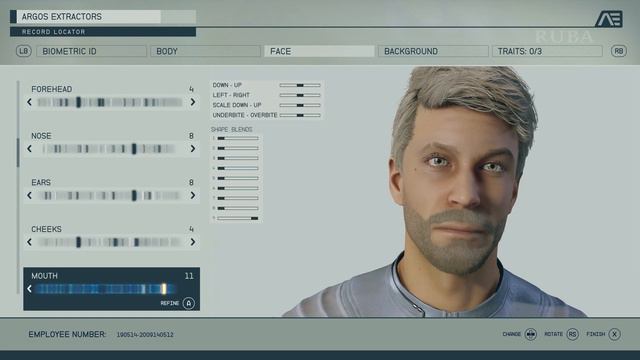
Task: Click the A button icon next to Refine
Action: coord(189,303)
